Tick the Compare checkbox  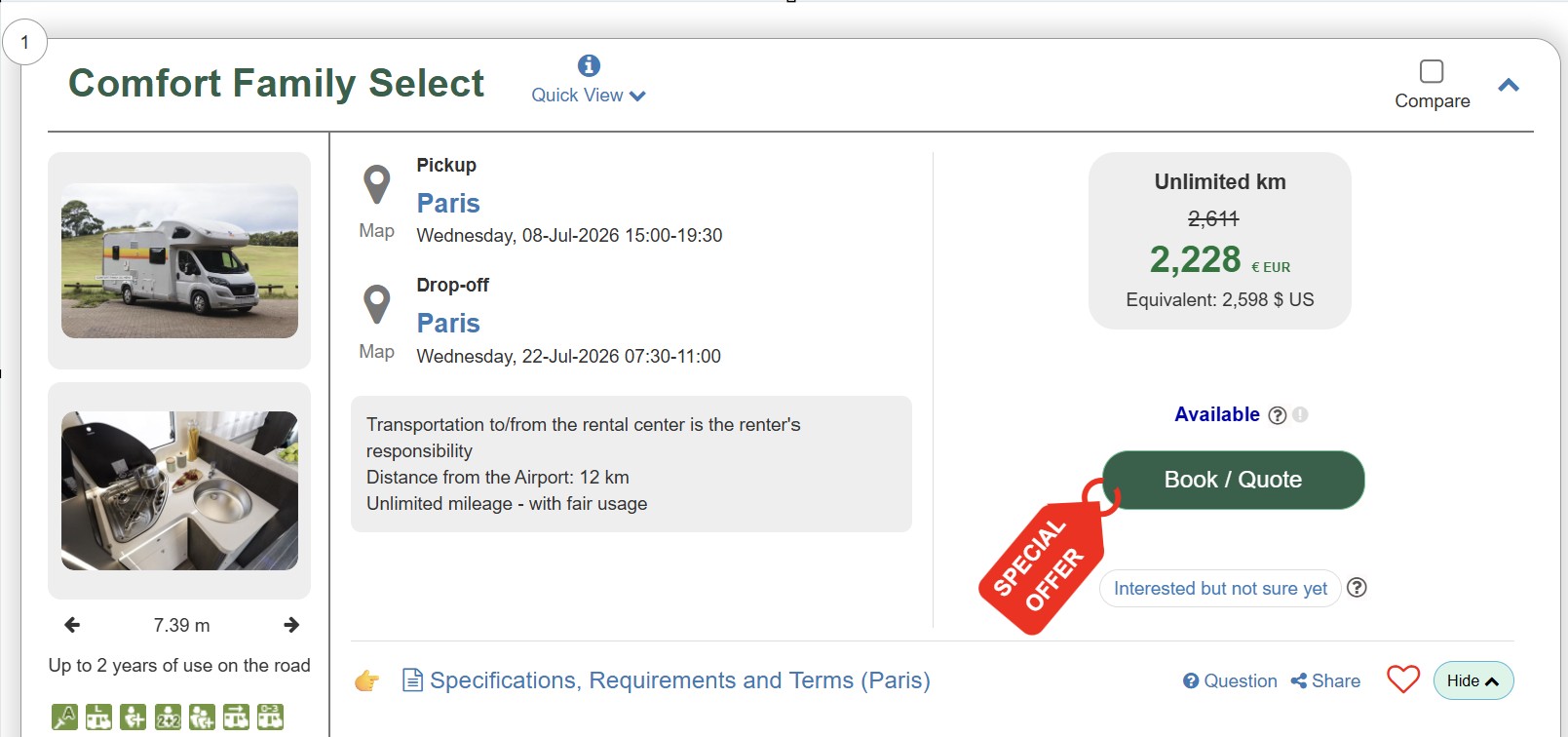(1431, 69)
